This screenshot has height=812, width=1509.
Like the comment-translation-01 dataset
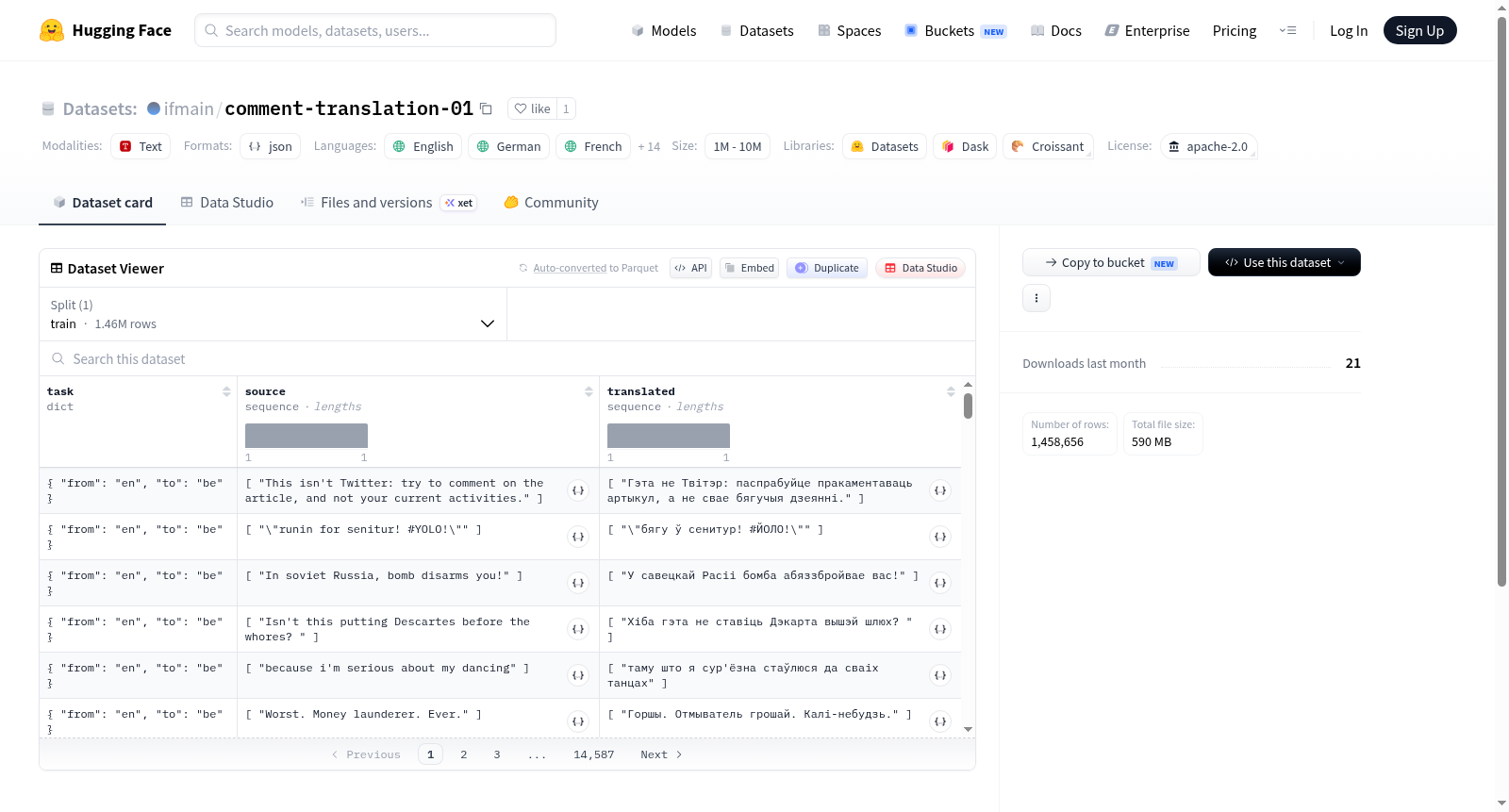[x=532, y=108]
